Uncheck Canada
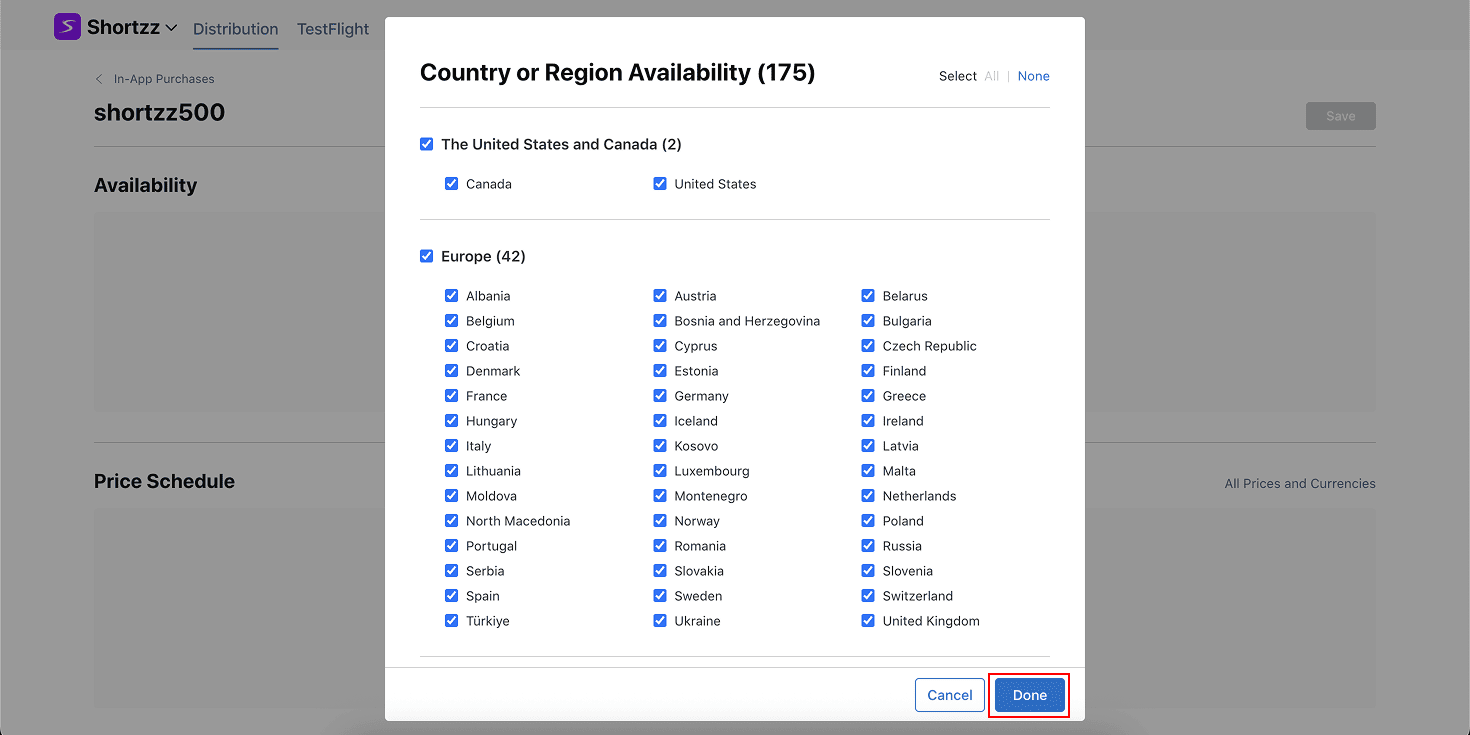The height and width of the screenshot is (735, 1470). click(452, 184)
